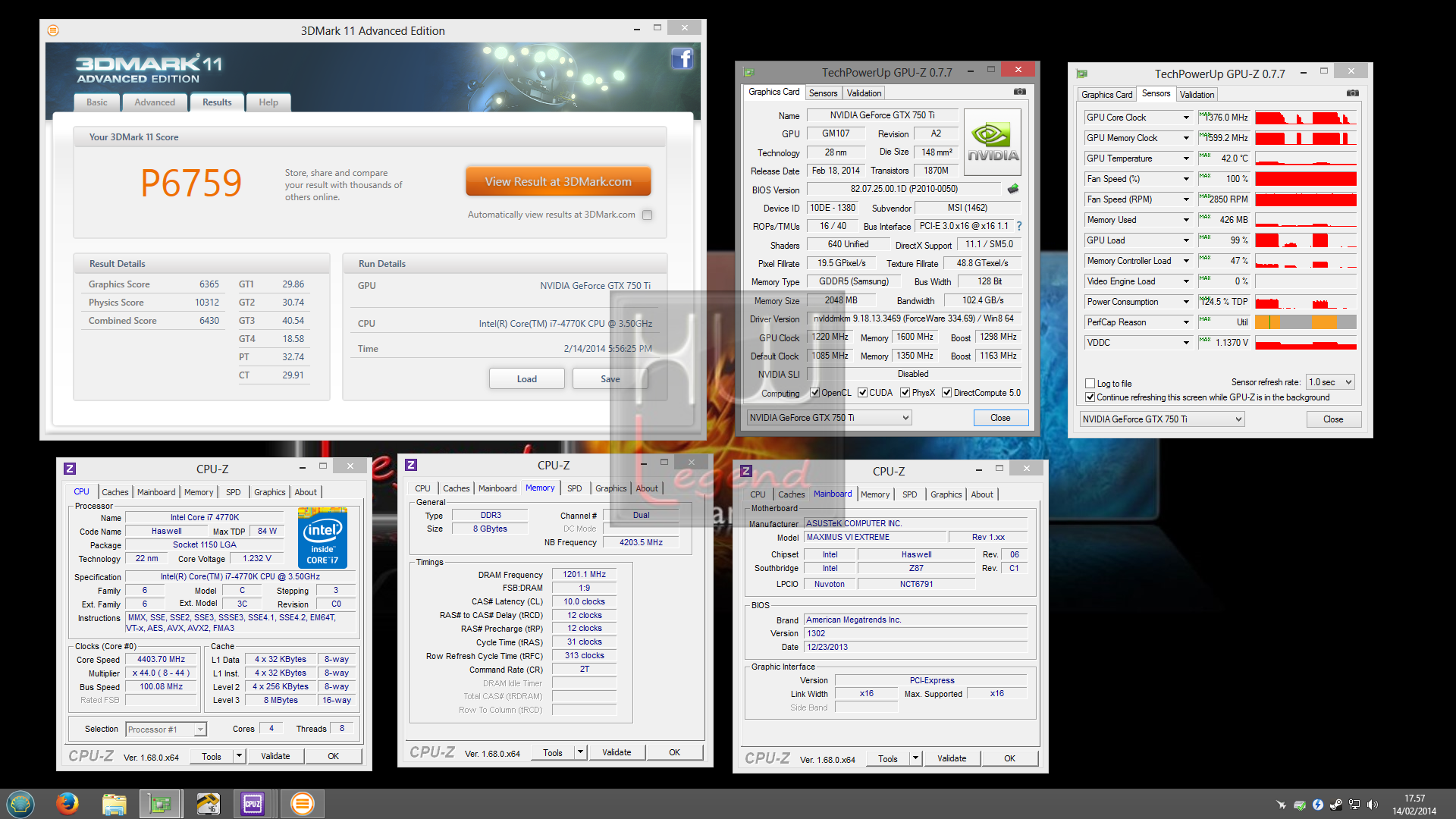Click CPU-Z Memory window purple Z icon

(411, 465)
